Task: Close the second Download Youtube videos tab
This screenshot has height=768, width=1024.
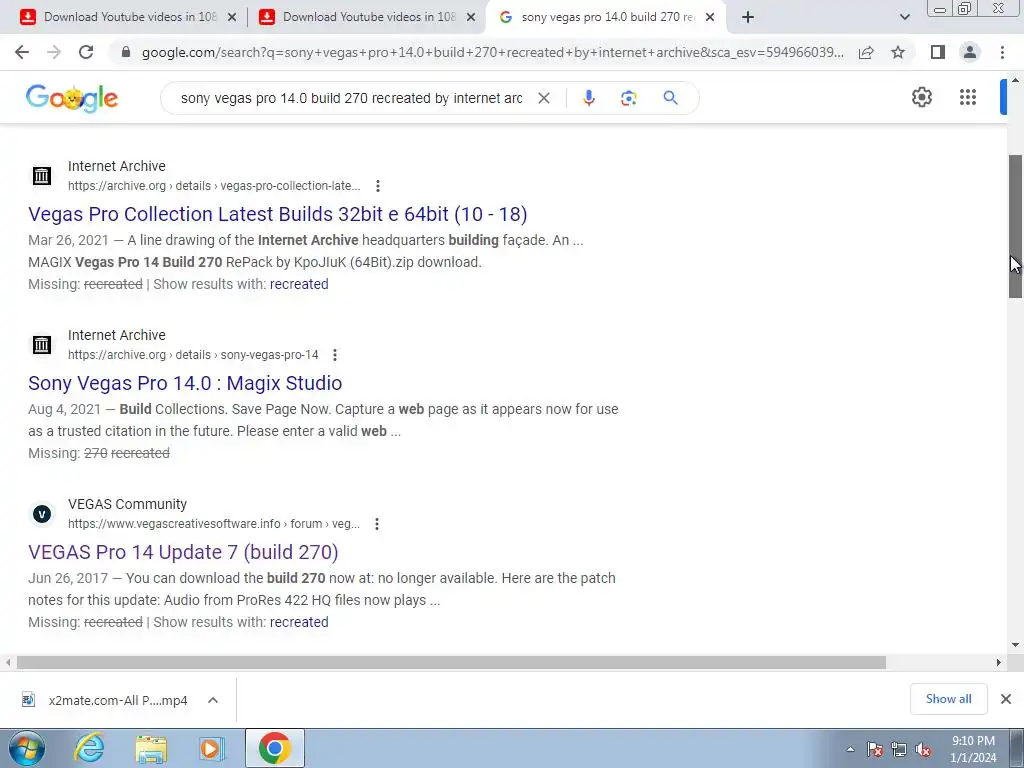Action: point(471,18)
